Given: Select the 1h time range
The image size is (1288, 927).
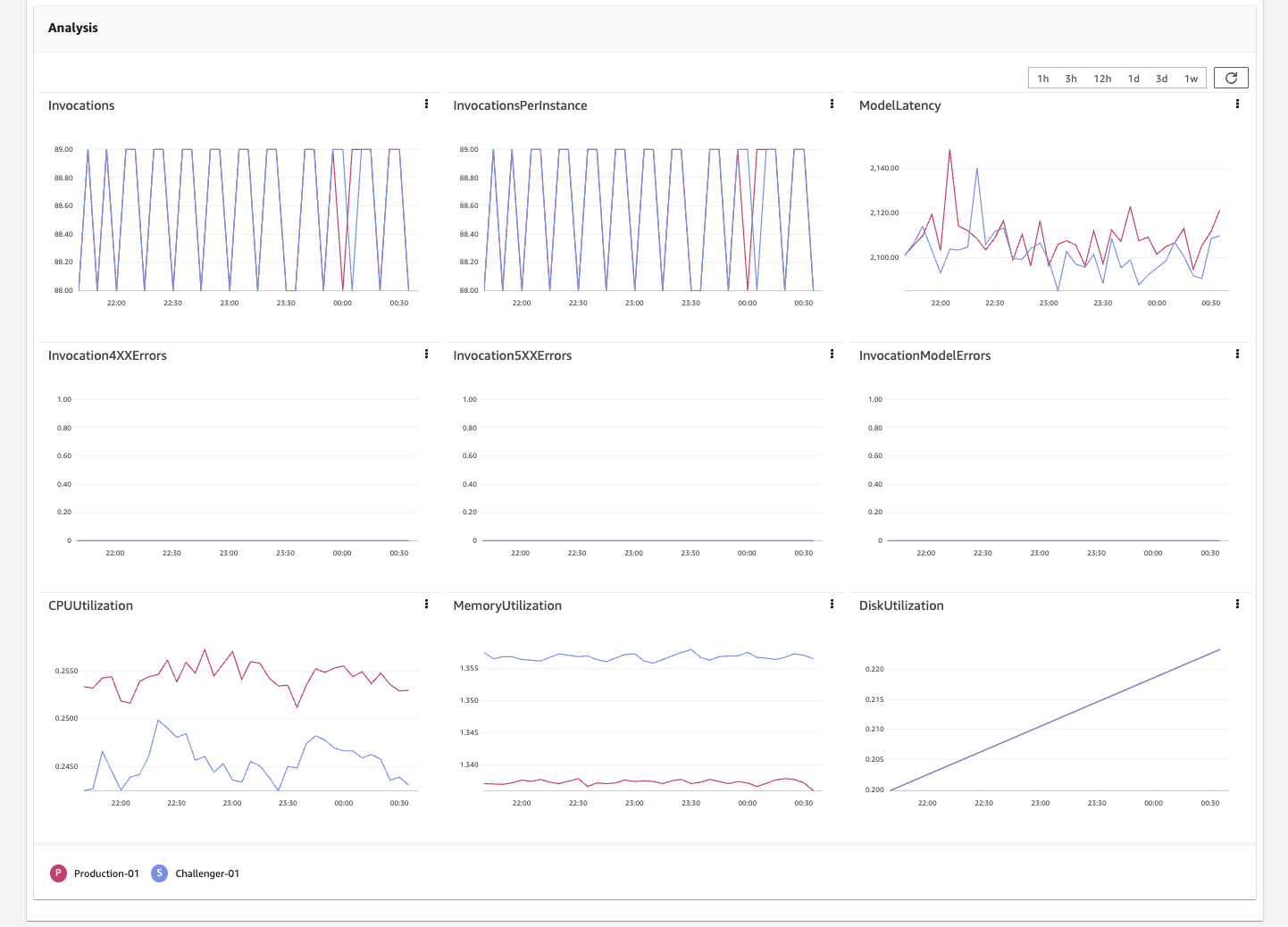Looking at the screenshot, I should tap(1042, 78).
